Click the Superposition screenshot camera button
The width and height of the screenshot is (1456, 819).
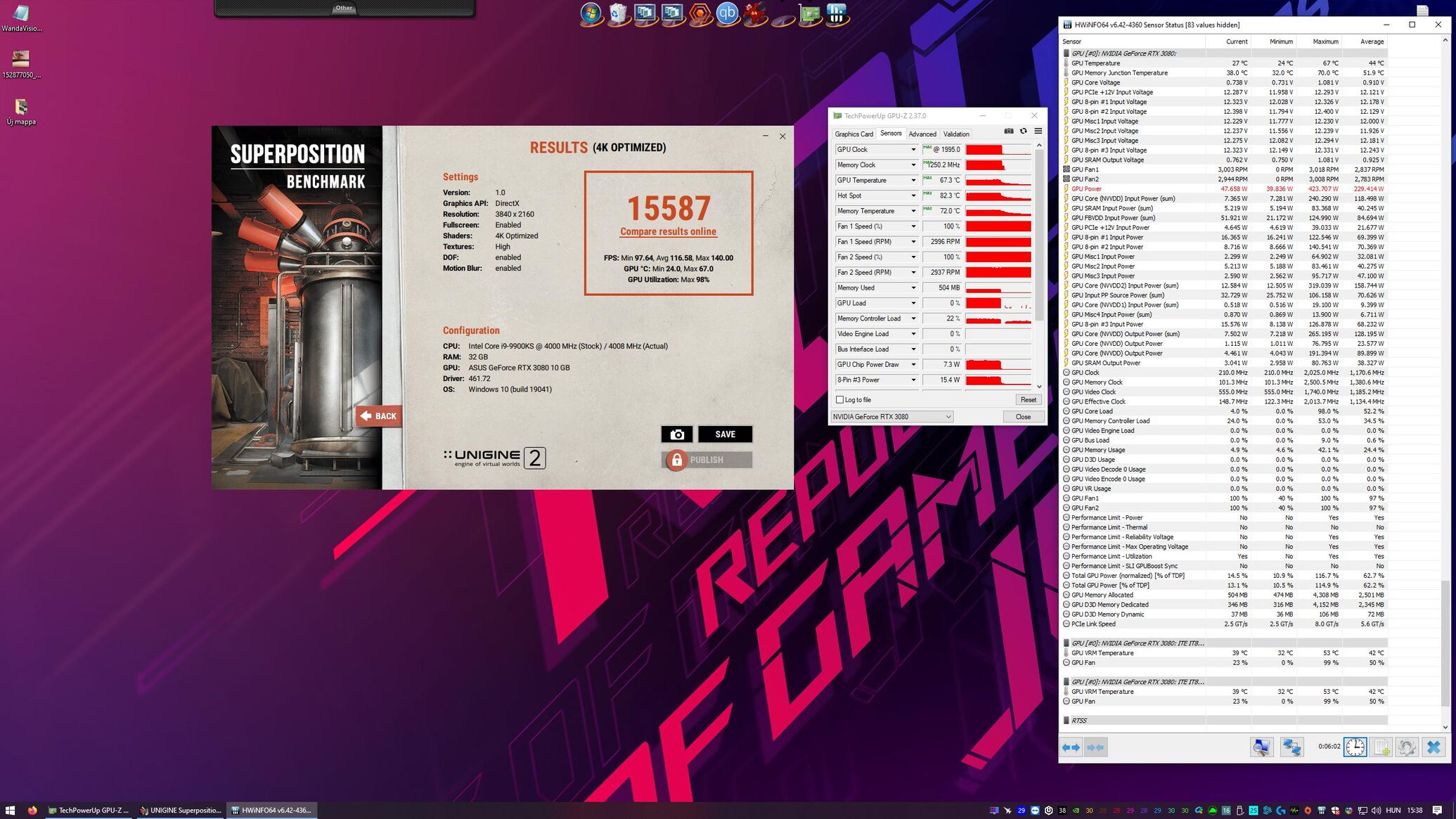[x=677, y=434]
